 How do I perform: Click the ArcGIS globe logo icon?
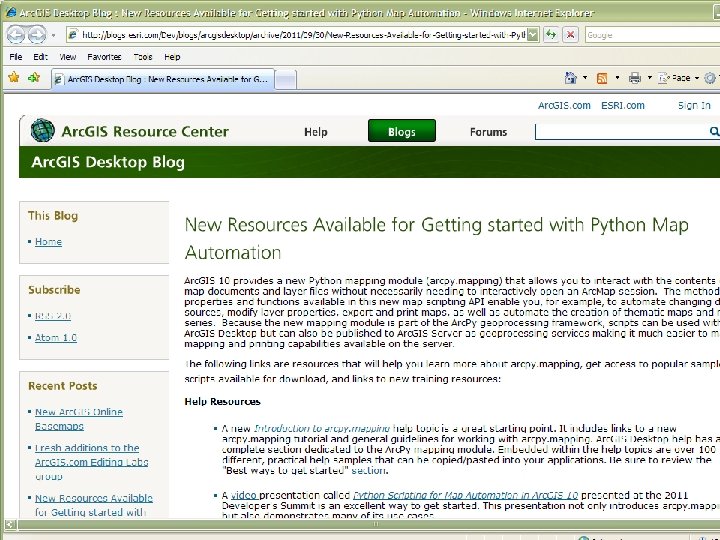tap(43, 130)
